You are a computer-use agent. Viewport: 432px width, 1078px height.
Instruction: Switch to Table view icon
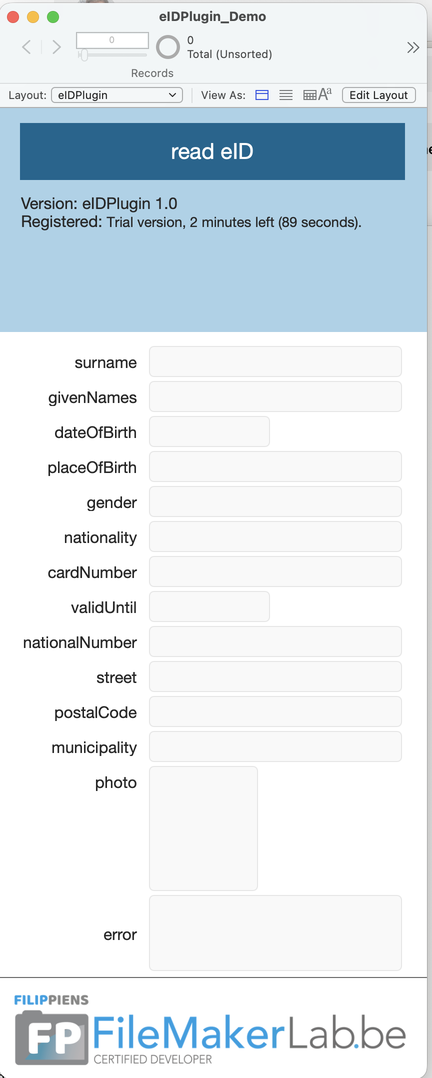click(x=310, y=96)
